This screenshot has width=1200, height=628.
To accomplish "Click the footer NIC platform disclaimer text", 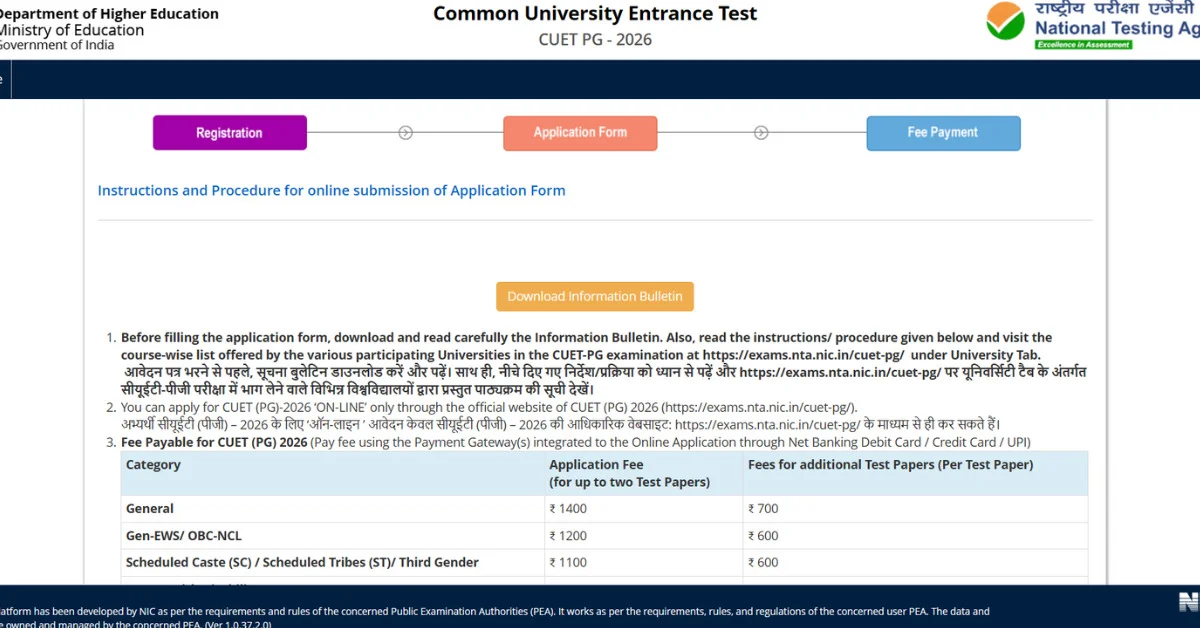I will 495,617.
